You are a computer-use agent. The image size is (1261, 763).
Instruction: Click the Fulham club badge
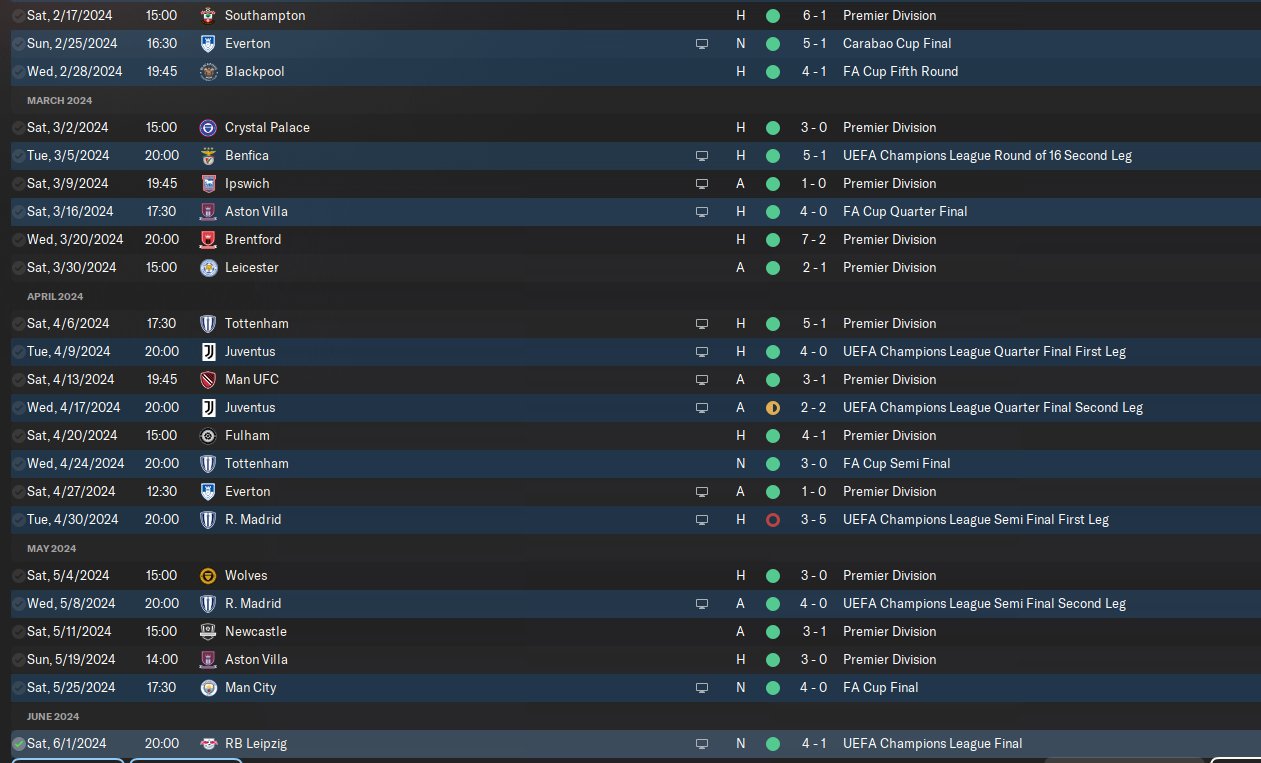pyautogui.click(x=208, y=436)
